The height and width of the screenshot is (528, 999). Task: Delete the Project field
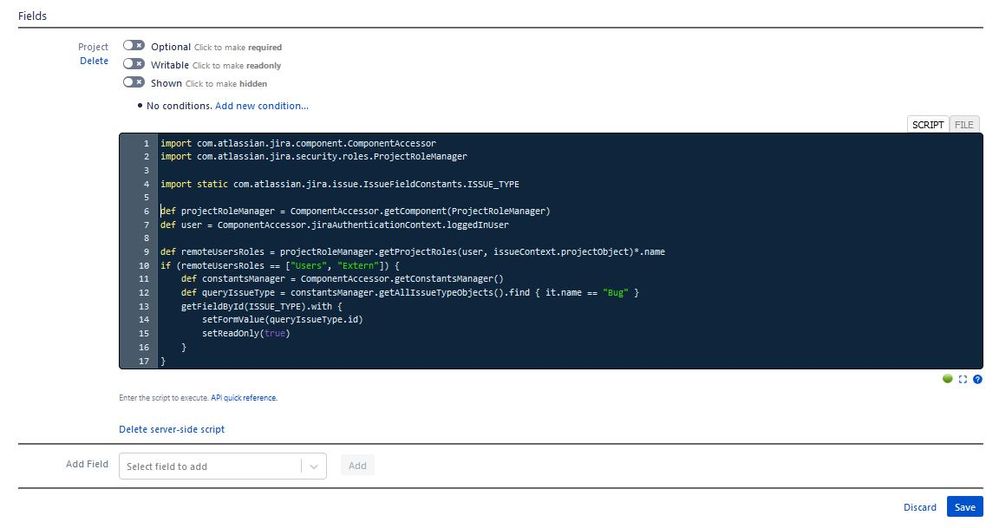(94, 61)
